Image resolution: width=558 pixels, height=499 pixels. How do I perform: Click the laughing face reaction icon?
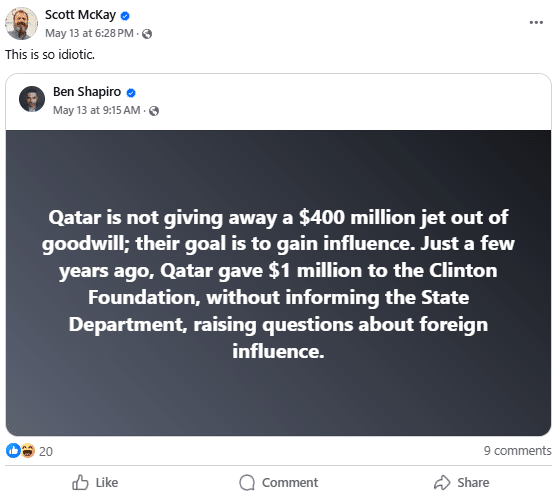pos(28,451)
